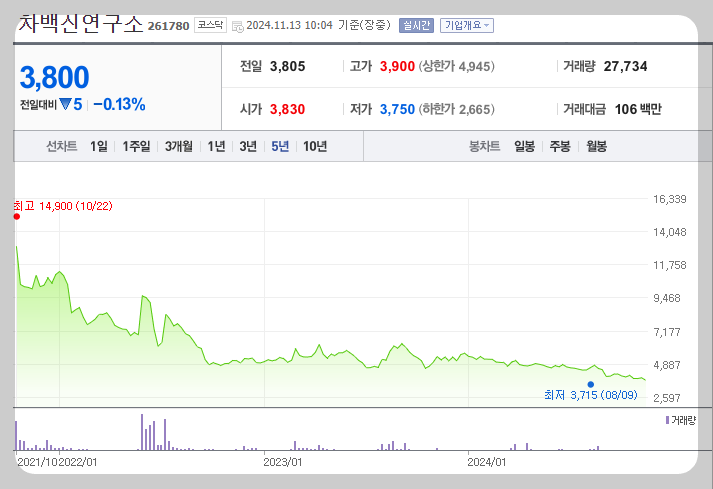Screen dimensions: 713x489
Task: Click the 차백신연구소 company name
Action: [x=80, y=24]
